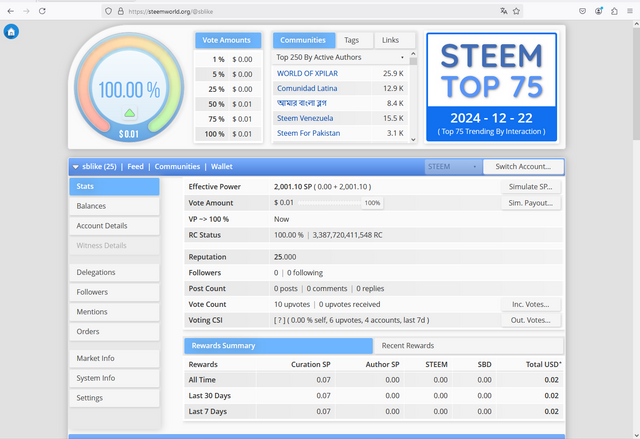The height and width of the screenshot is (439, 640).
Task: Select the Vote Amounts header tab
Action: tap(227, 40)
